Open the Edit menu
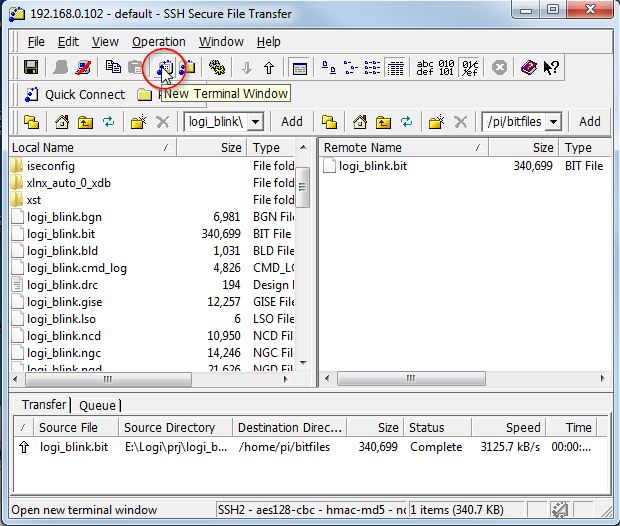Image resolution: width=620 pixels, height=526 pixels. click(x=68, y=42)
